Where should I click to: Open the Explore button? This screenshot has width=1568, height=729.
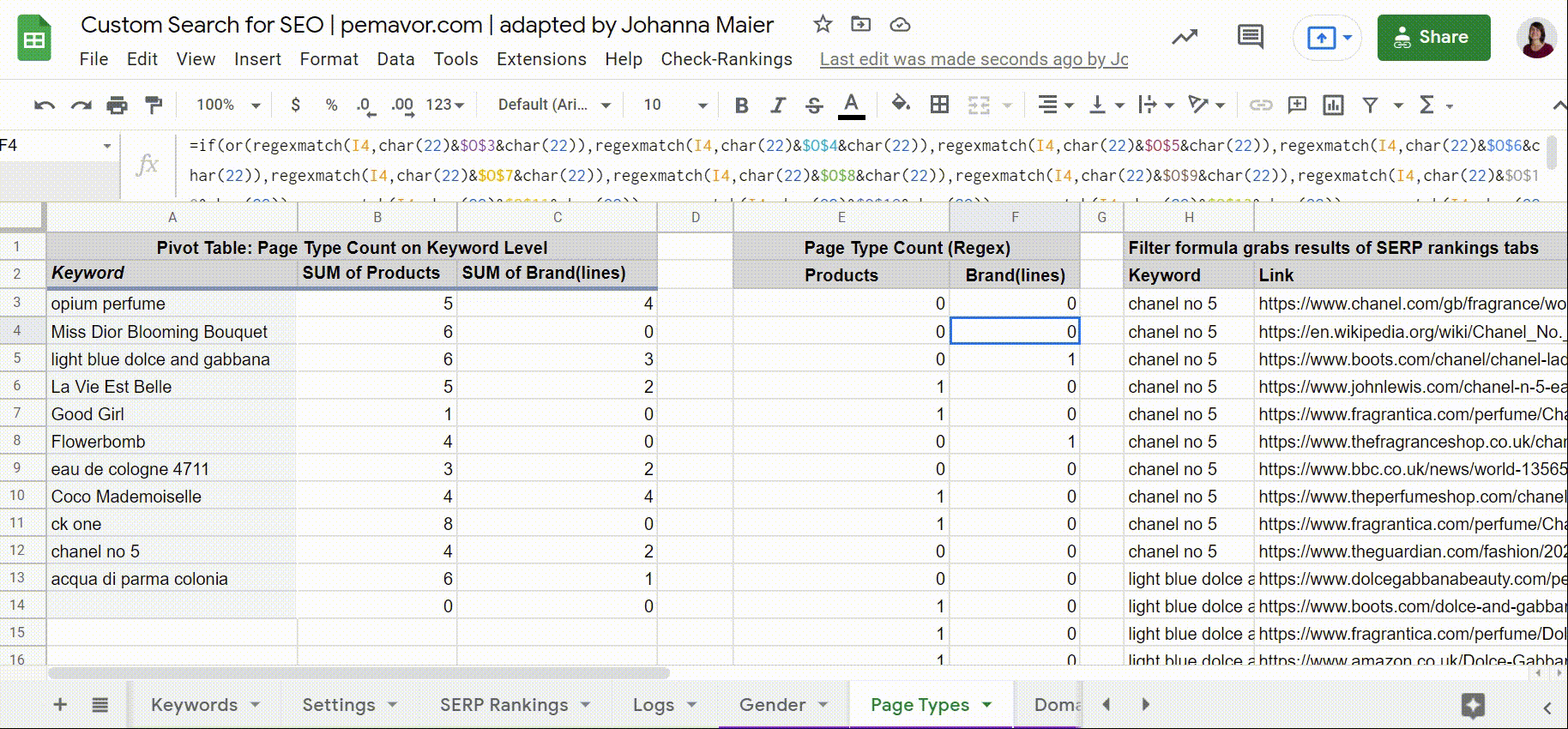(x=1474, y=706)
